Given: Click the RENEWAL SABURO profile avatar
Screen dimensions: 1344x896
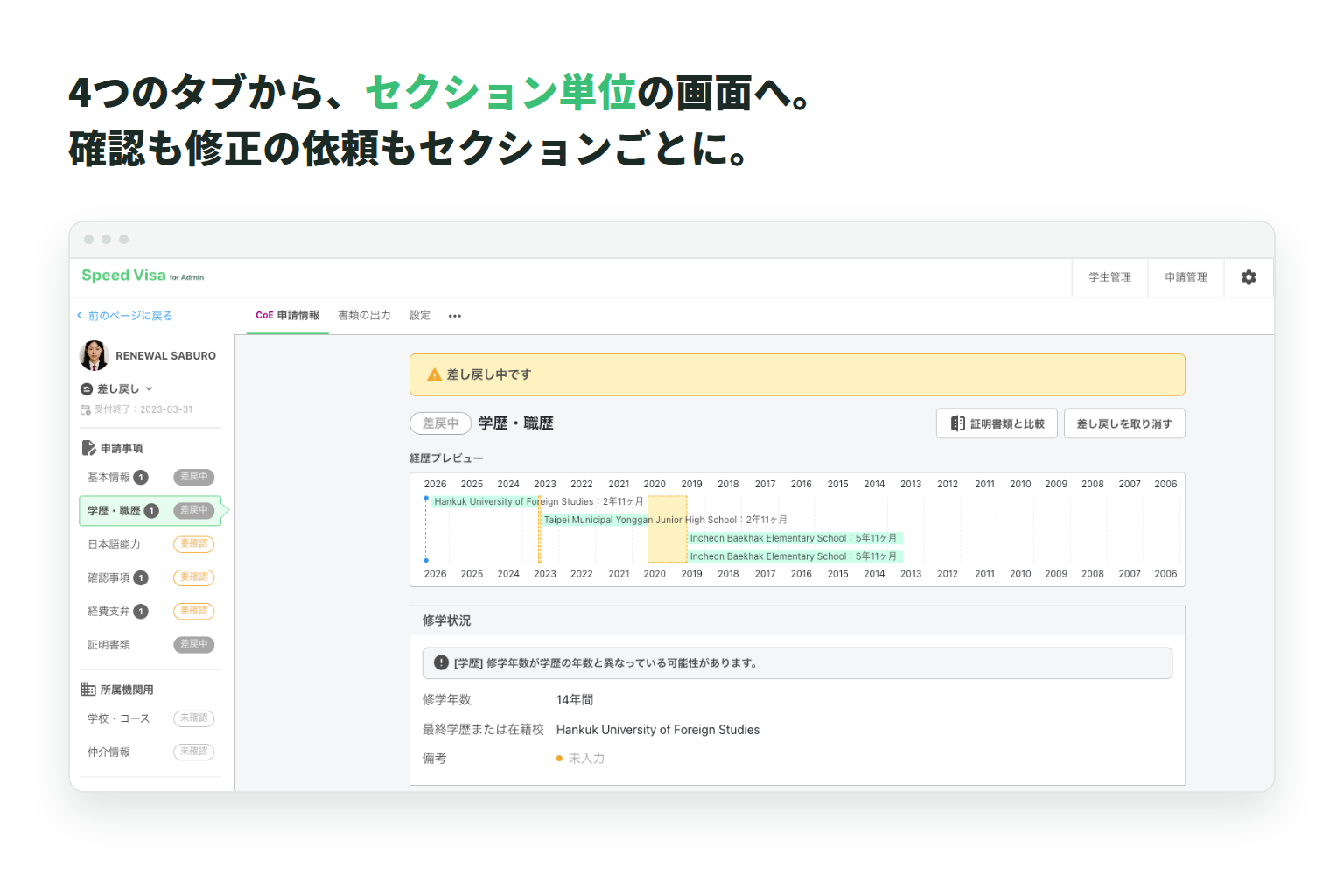Looking at the screenshot, I should pyautogui.click(x=94, y=355).
